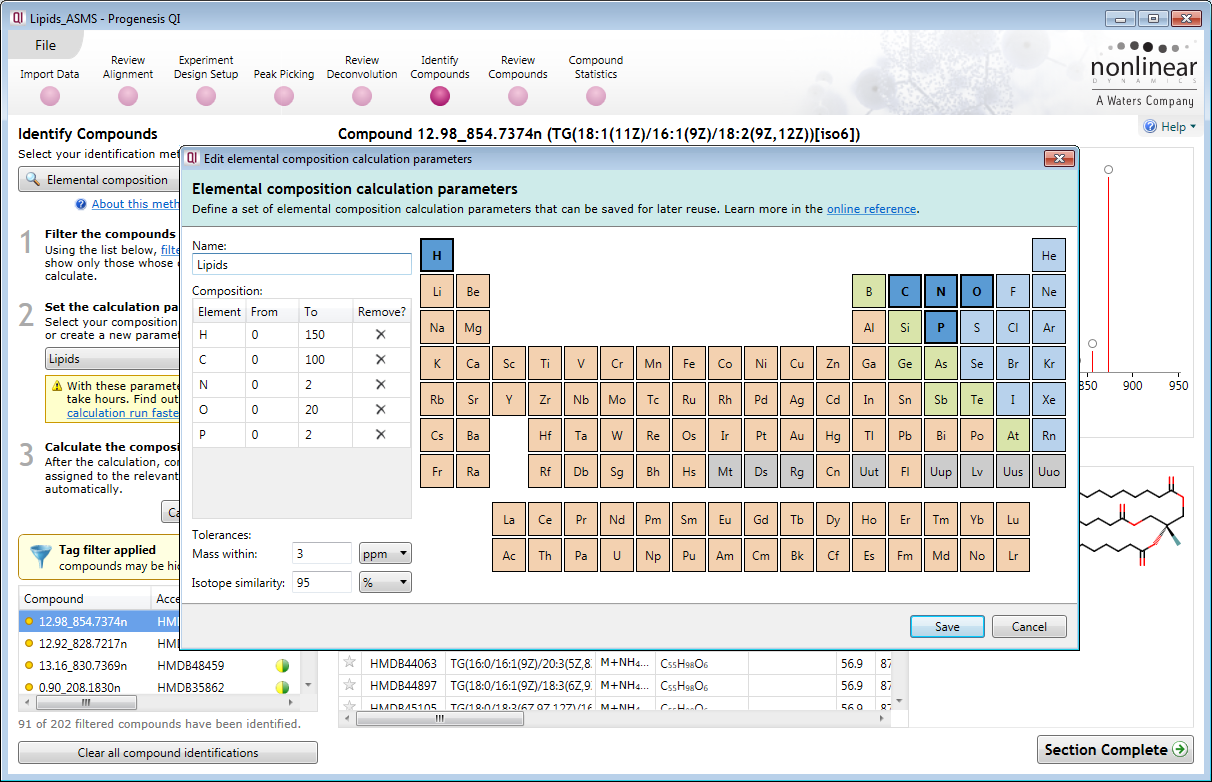
Task: Open mass tolerance ppm unit dropdown
Action: (385, 553)
